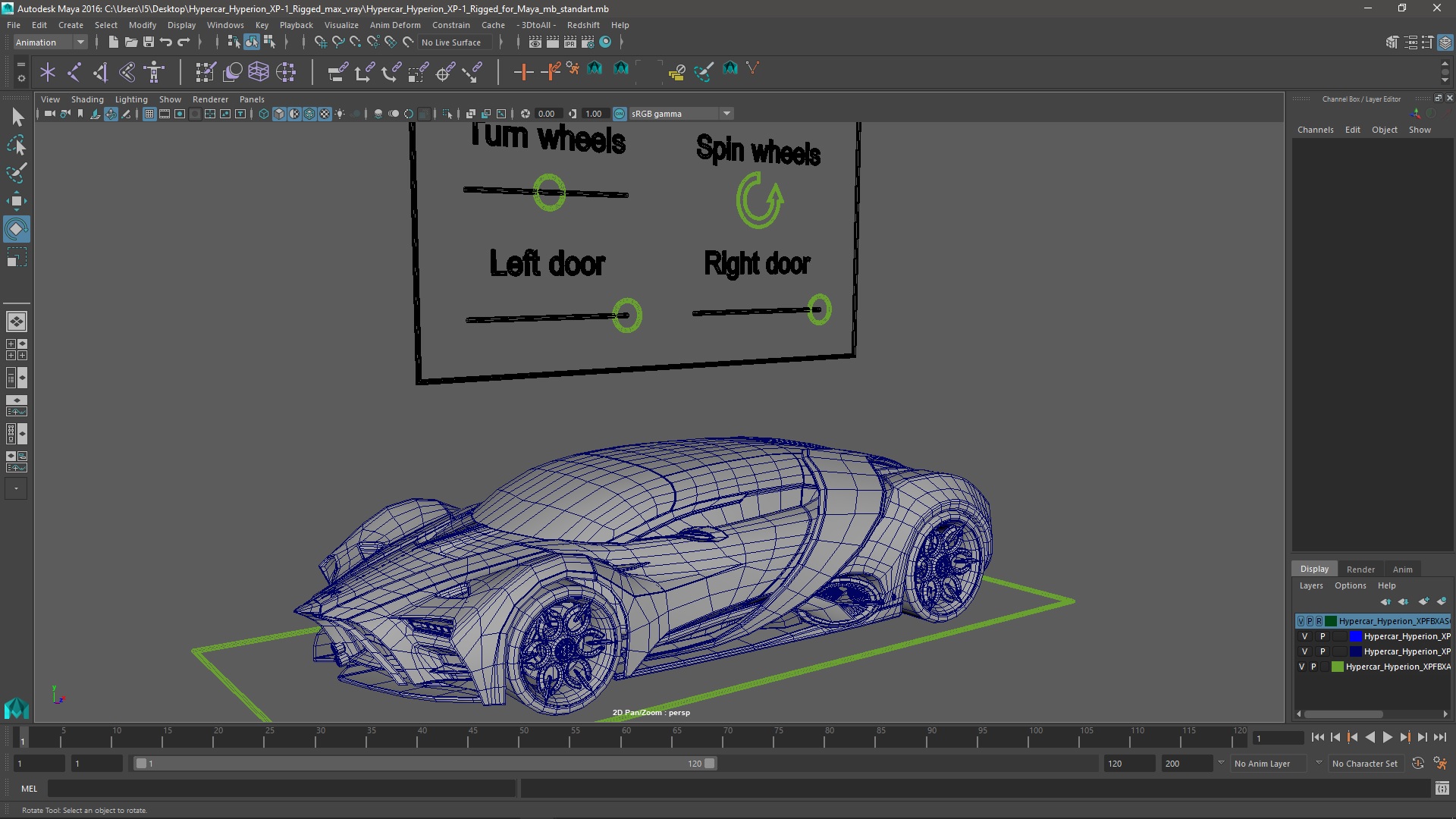Image resolution: width=1456 pixels, height=819 pixels.
Task: Click the Parent constraint shelf icon
Action: click(x=337, y=72)
